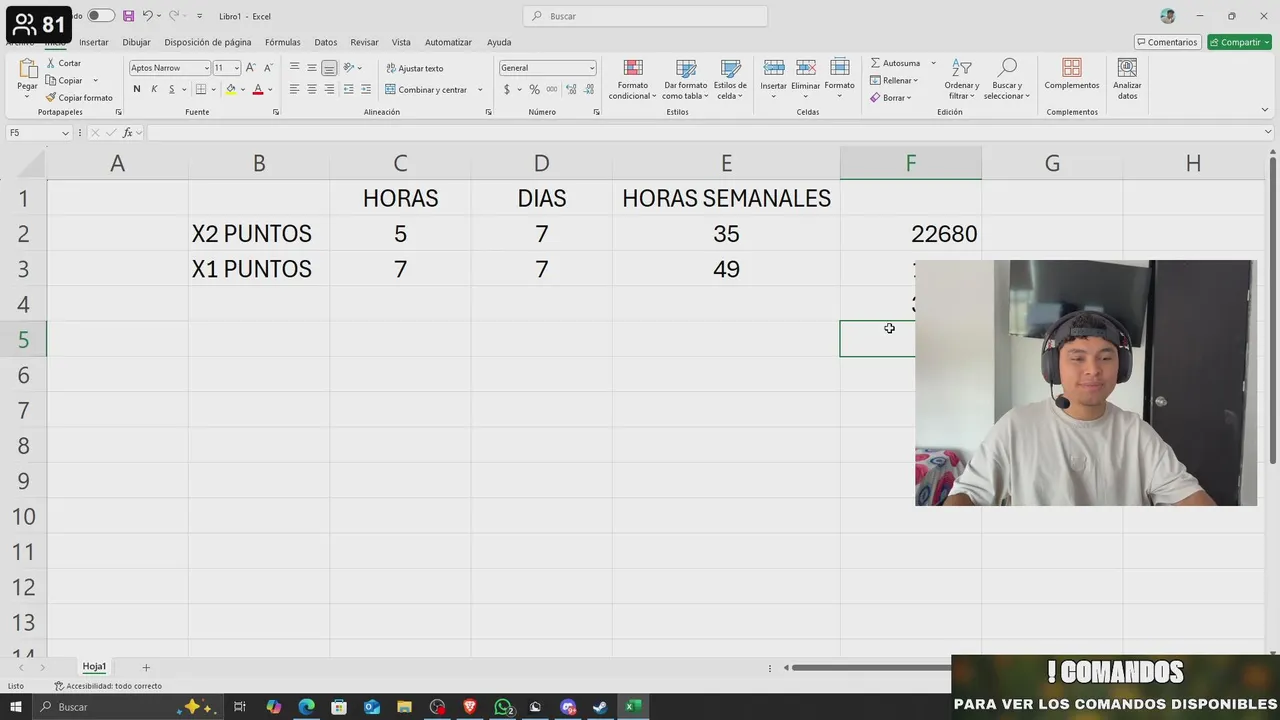Apply red font color

point(257,89)
